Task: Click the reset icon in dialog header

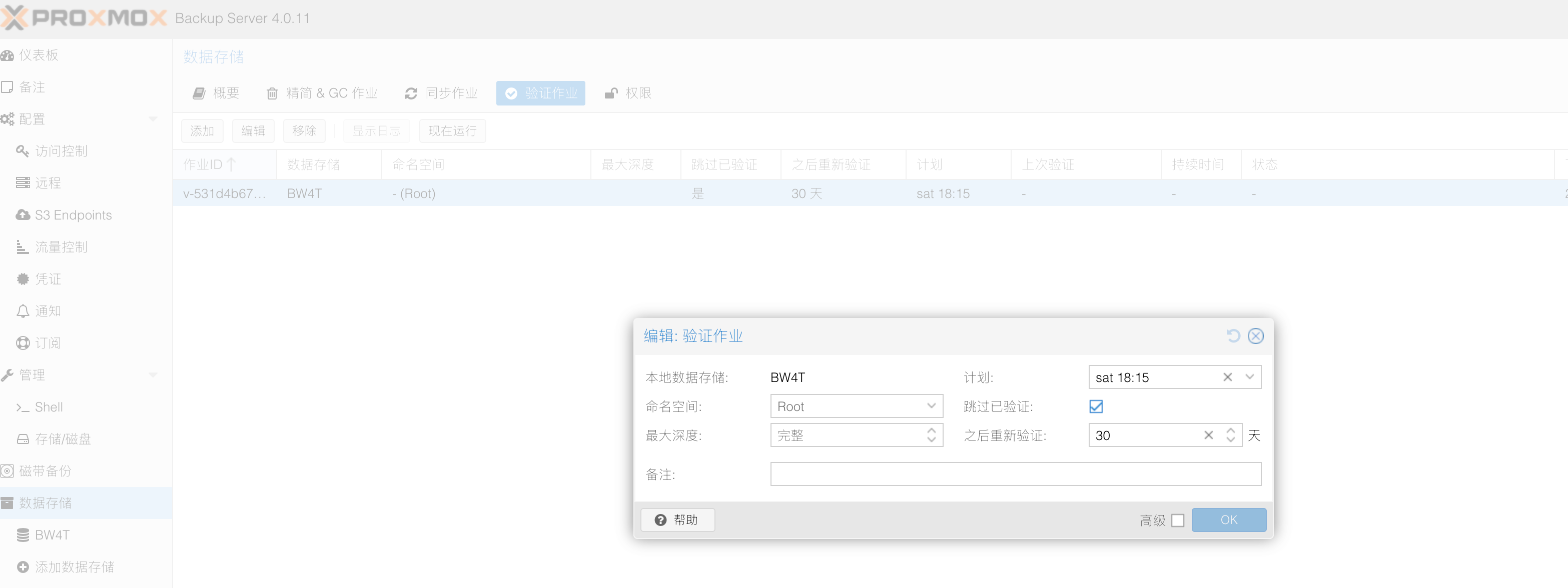Action: tap(1233, 335)
